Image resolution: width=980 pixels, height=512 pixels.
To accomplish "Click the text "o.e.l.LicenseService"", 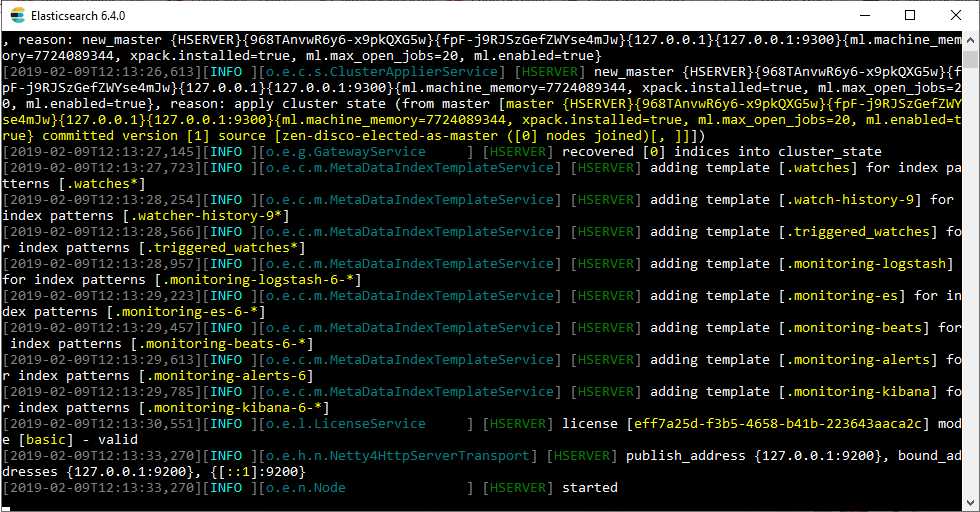I will coord(346,424).
